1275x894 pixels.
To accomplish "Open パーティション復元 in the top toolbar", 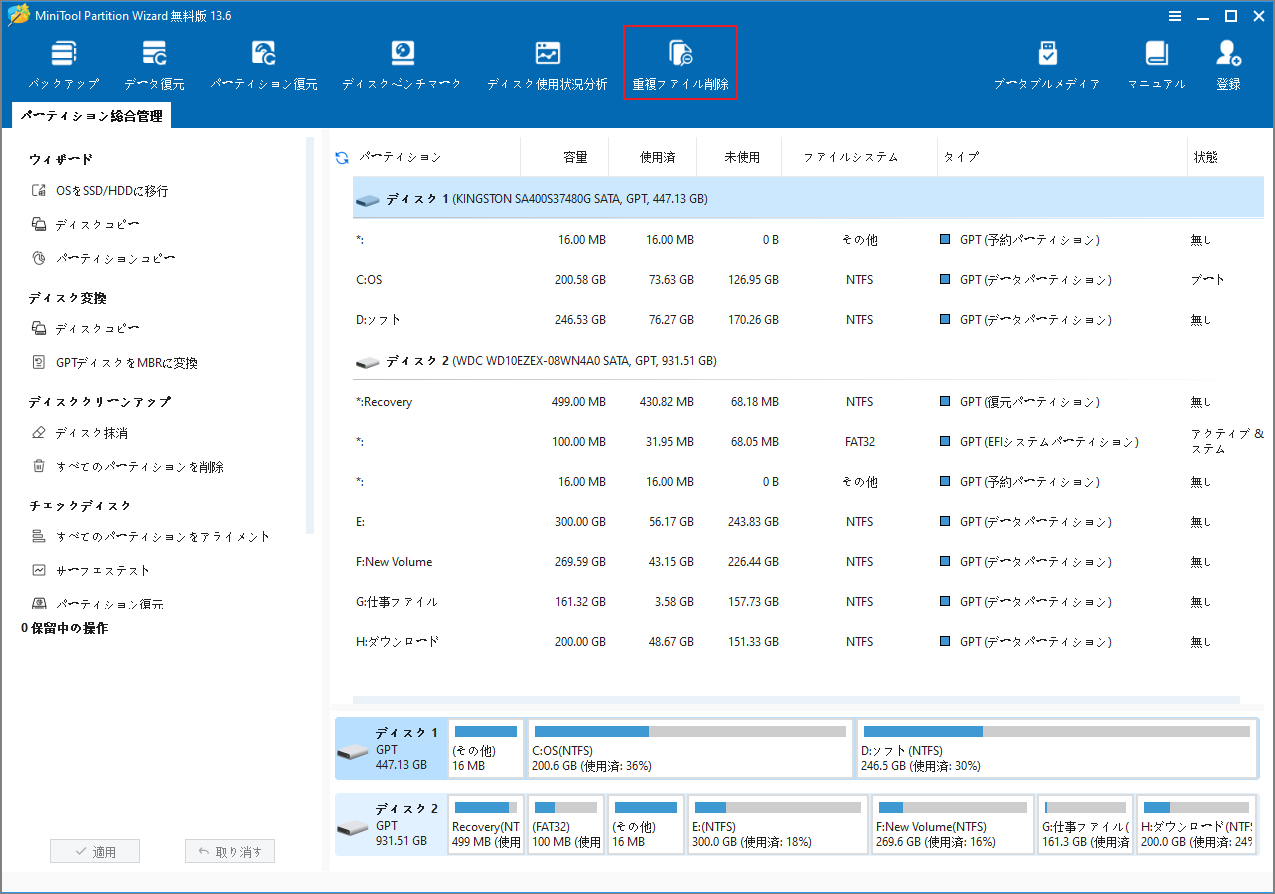I will pos(264,66).
